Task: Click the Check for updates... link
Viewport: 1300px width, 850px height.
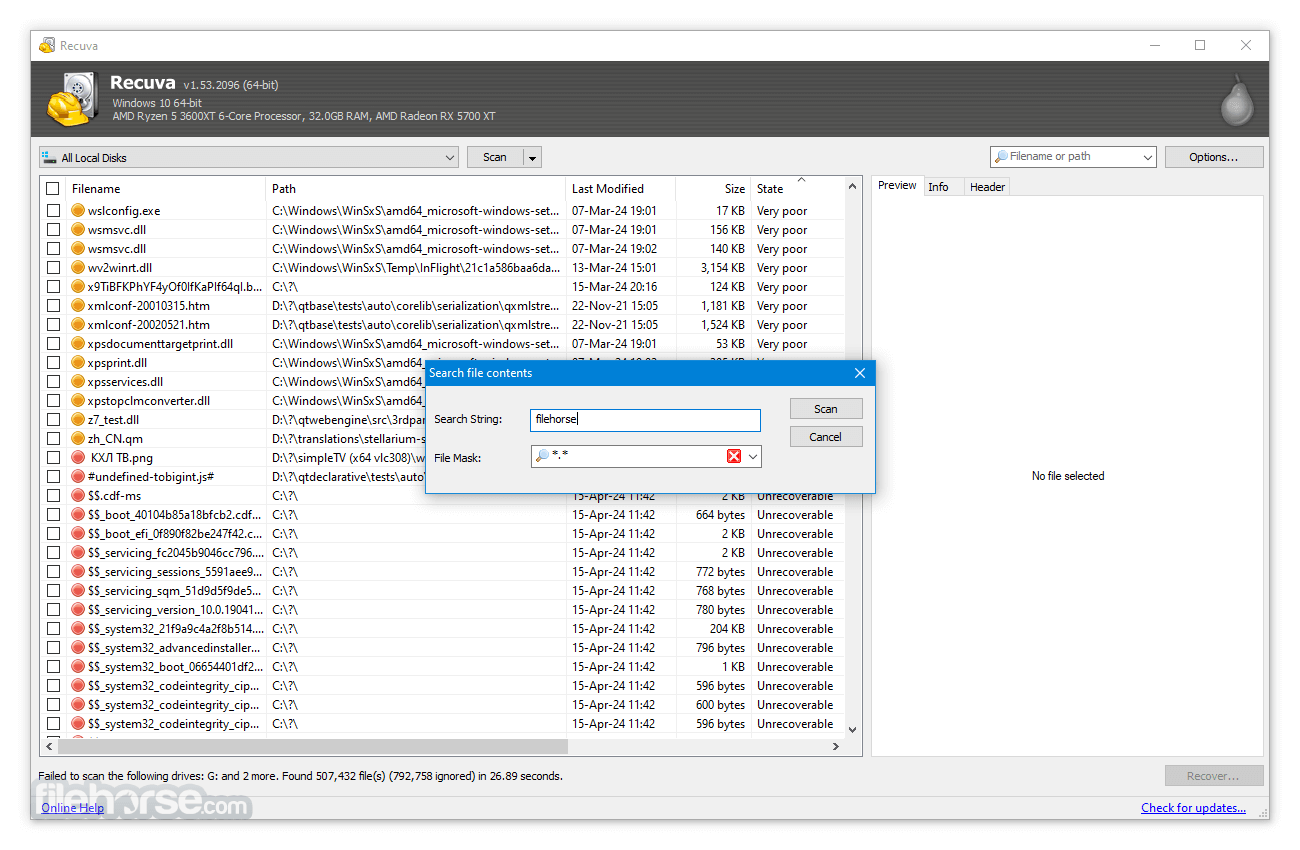Action: 1194,808
